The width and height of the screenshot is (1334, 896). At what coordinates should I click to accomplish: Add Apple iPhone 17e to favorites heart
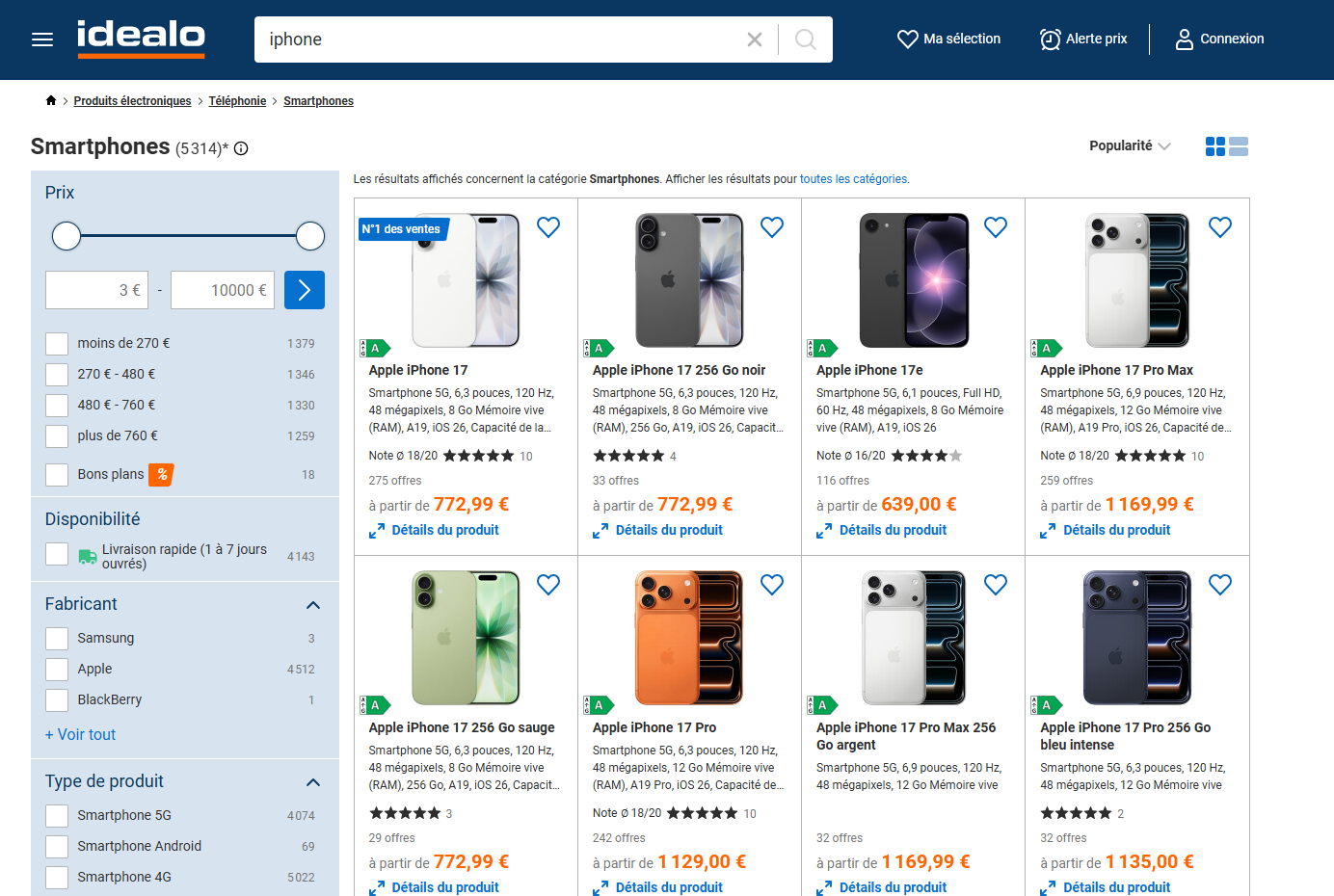[996, 227]
